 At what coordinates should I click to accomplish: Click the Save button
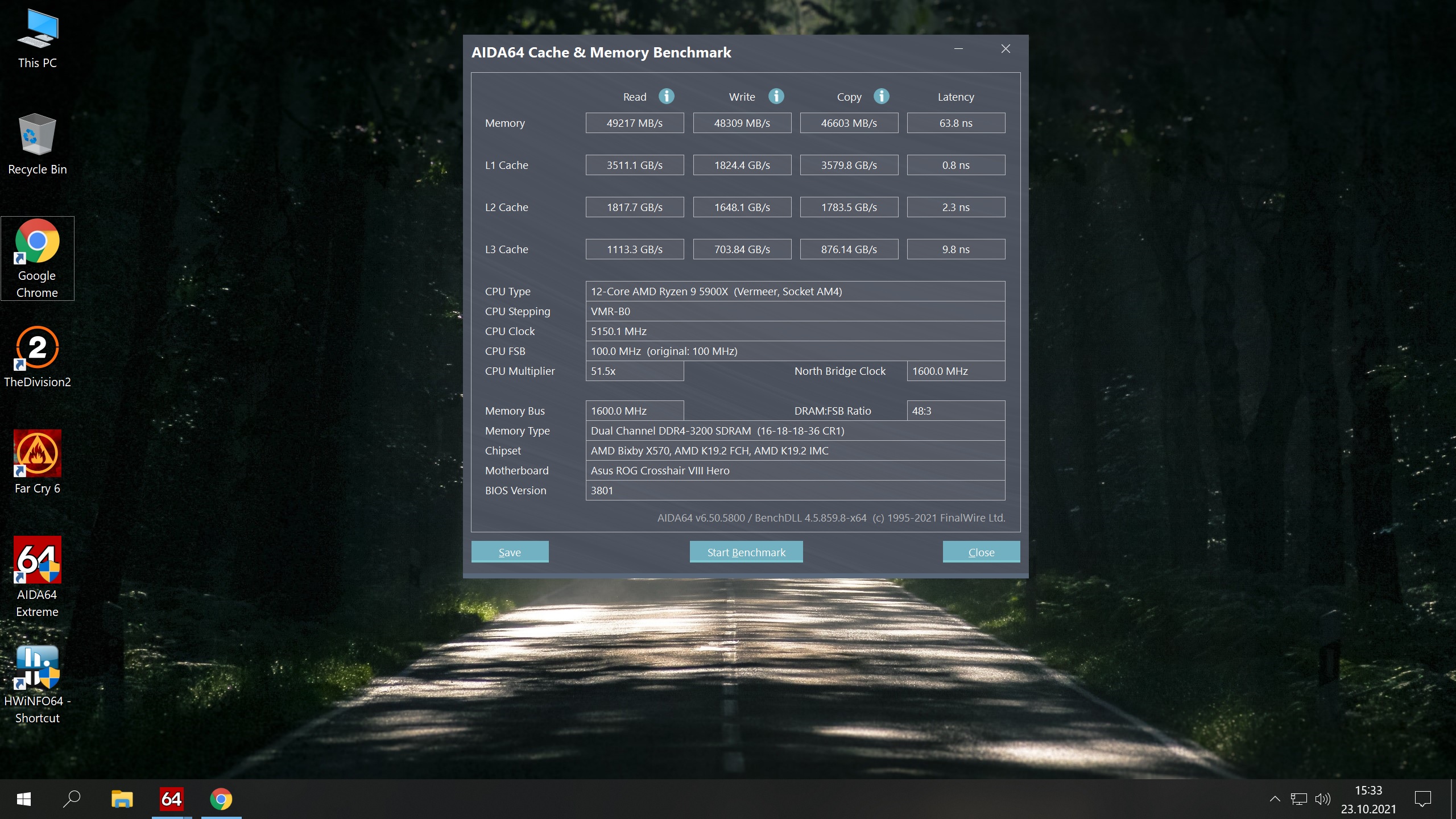(510, 552)
